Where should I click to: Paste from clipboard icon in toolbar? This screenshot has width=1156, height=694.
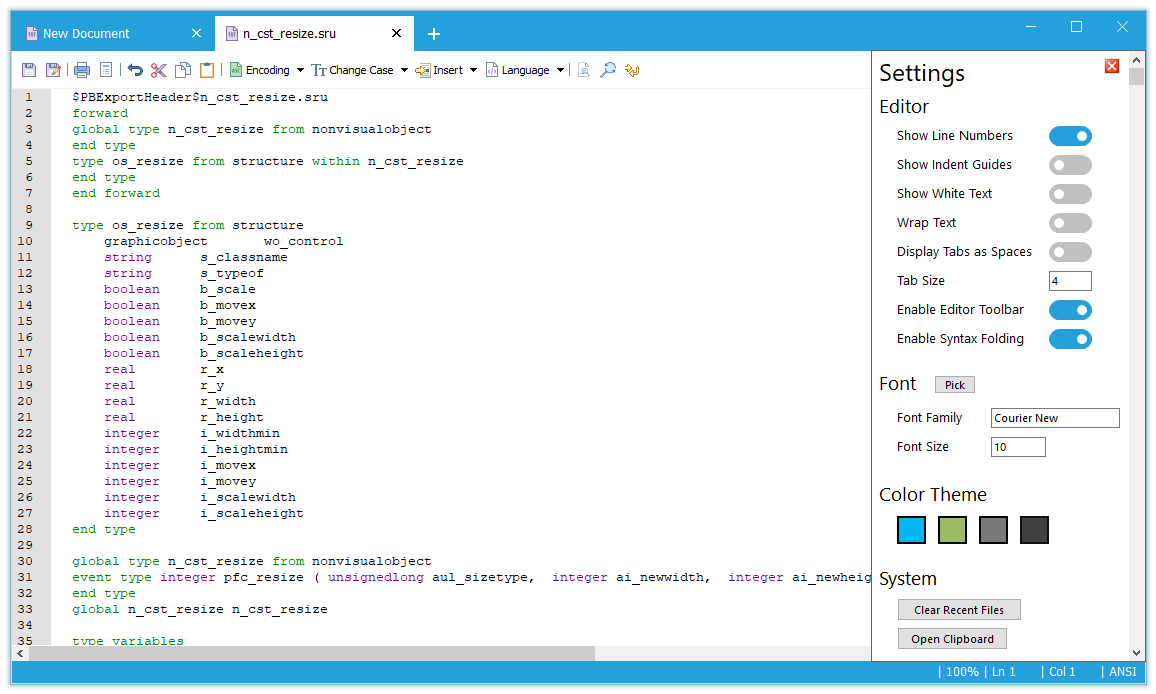[x=207, y=70]
